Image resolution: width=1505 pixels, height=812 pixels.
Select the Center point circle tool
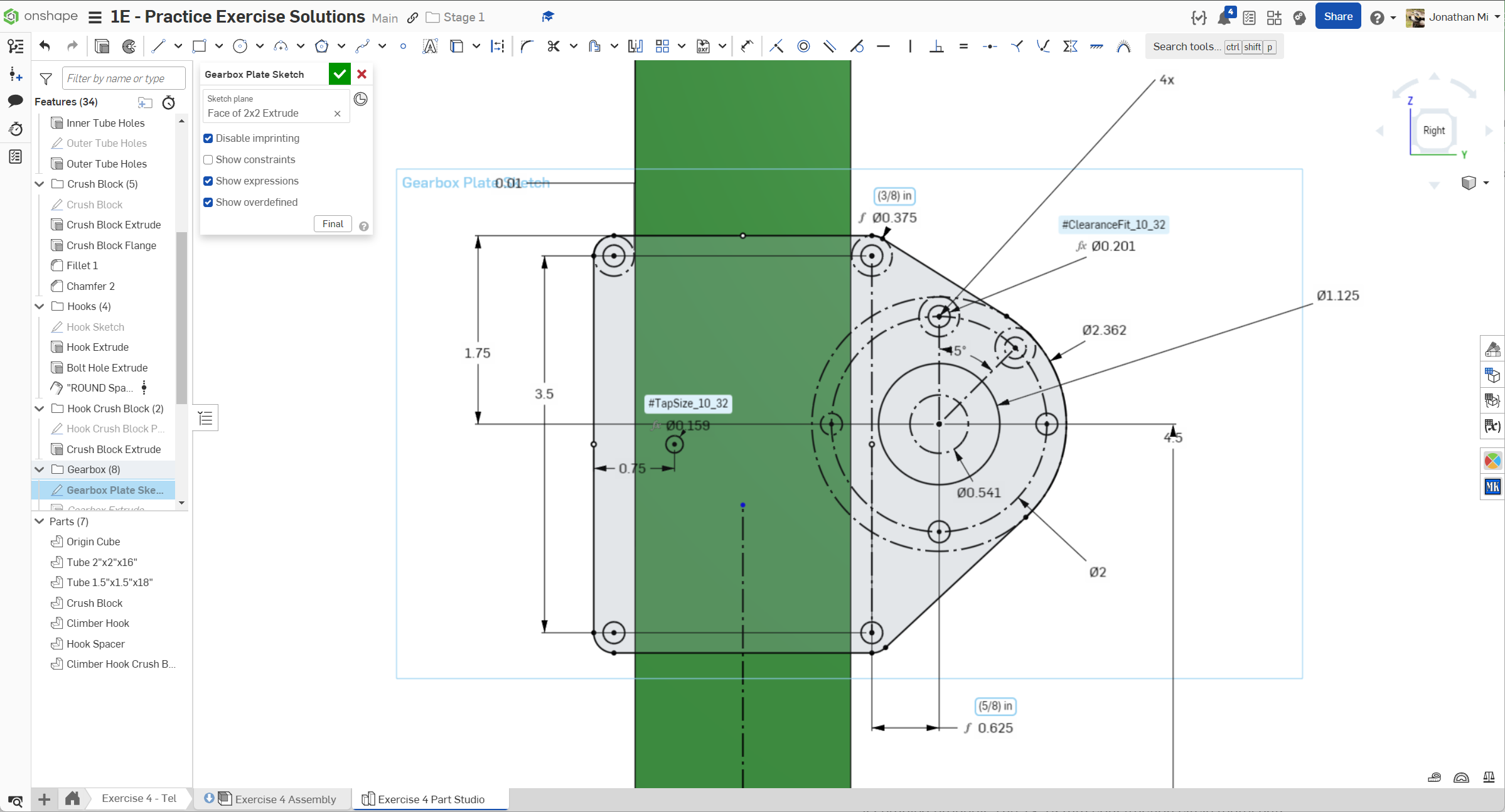point(240,46)
